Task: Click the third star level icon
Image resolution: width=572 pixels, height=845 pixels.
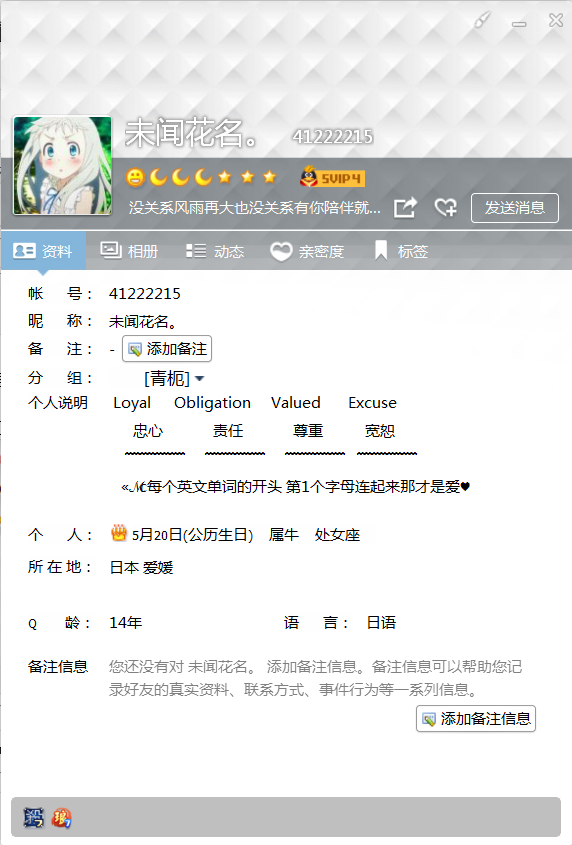Action: (x=270, y=177)
